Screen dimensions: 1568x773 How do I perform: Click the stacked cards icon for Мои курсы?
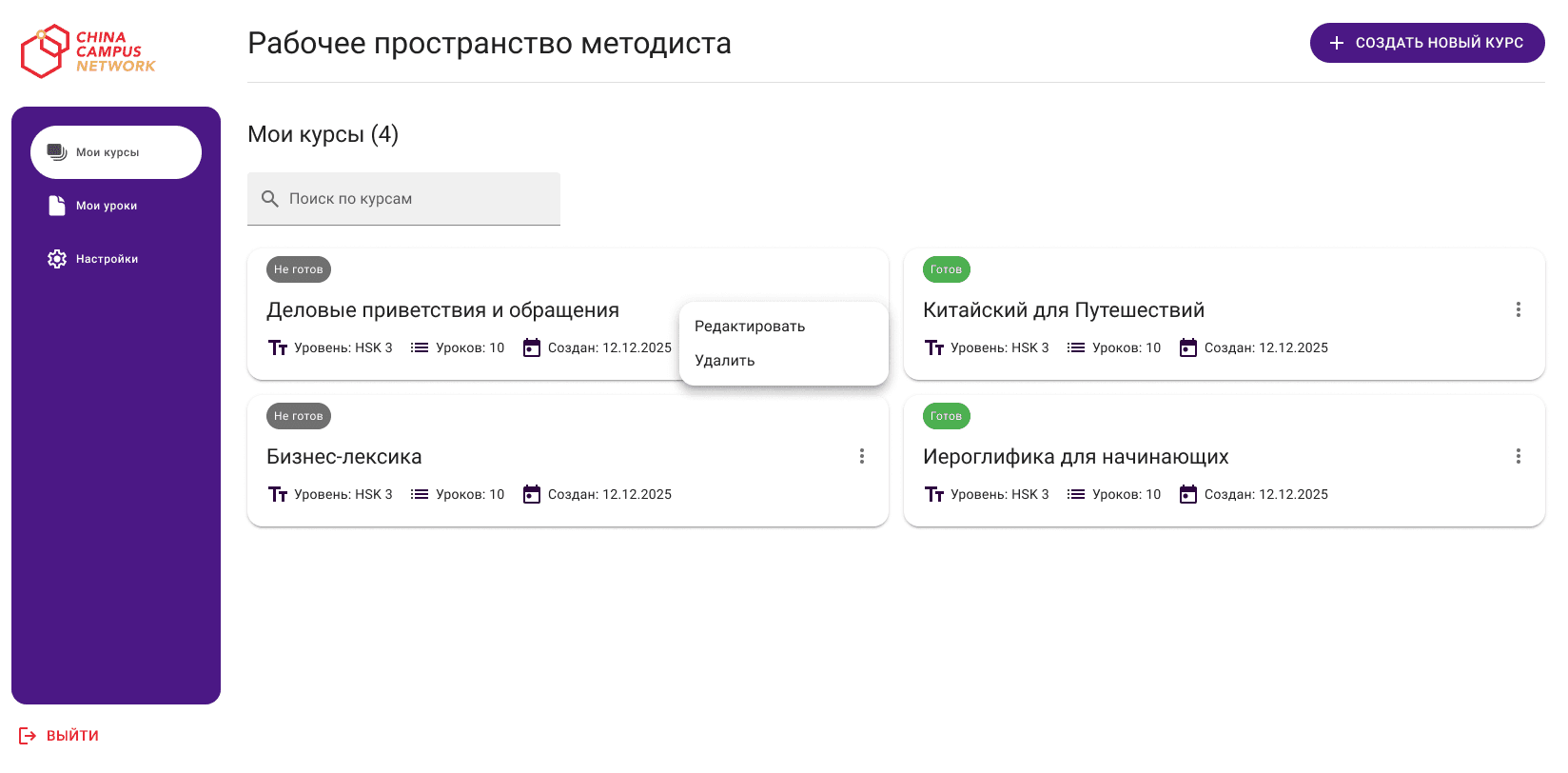(x=57, y=152)
